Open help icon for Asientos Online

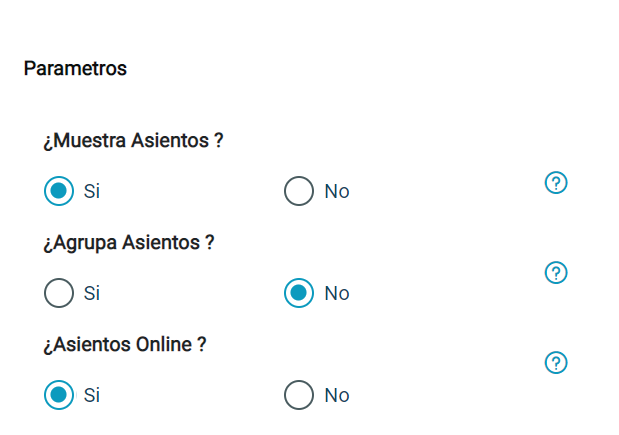[556, 362]
